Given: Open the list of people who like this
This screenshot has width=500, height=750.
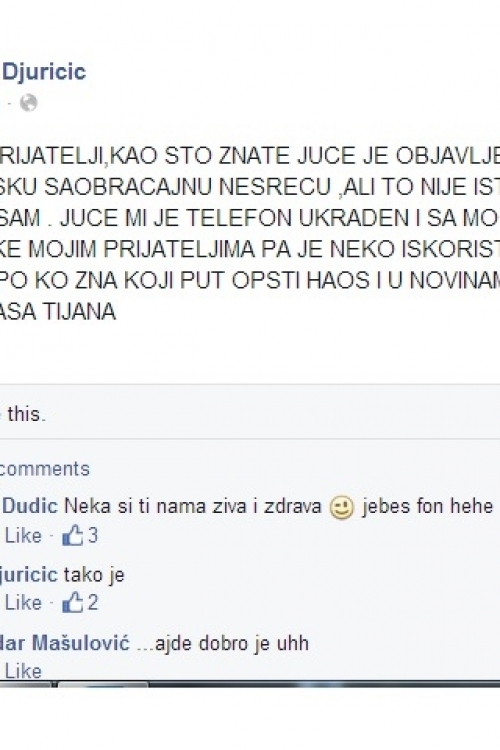Looking at the screenshot, I should coord(22,414).
